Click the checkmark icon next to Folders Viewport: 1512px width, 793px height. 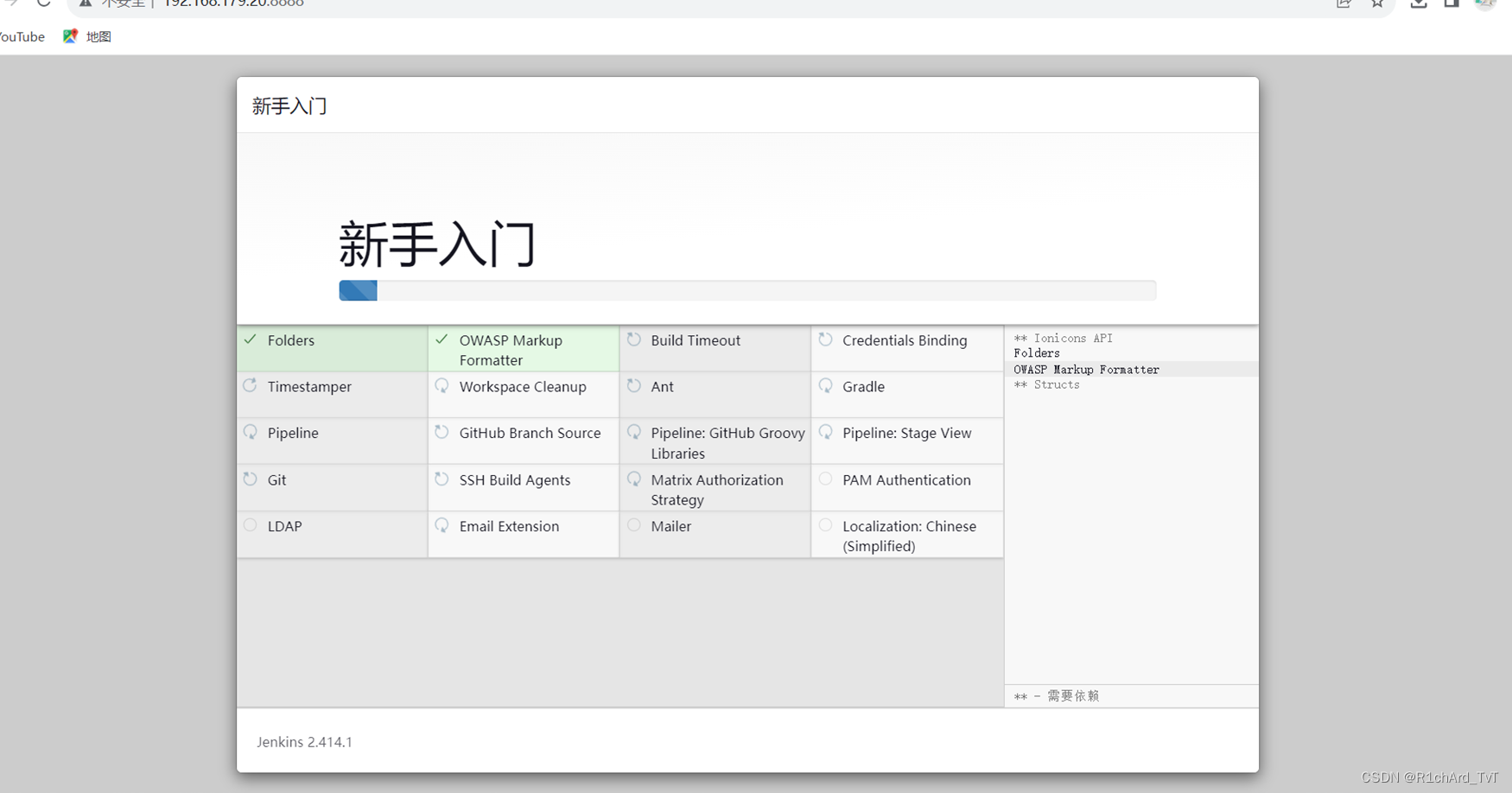point(250,339)
